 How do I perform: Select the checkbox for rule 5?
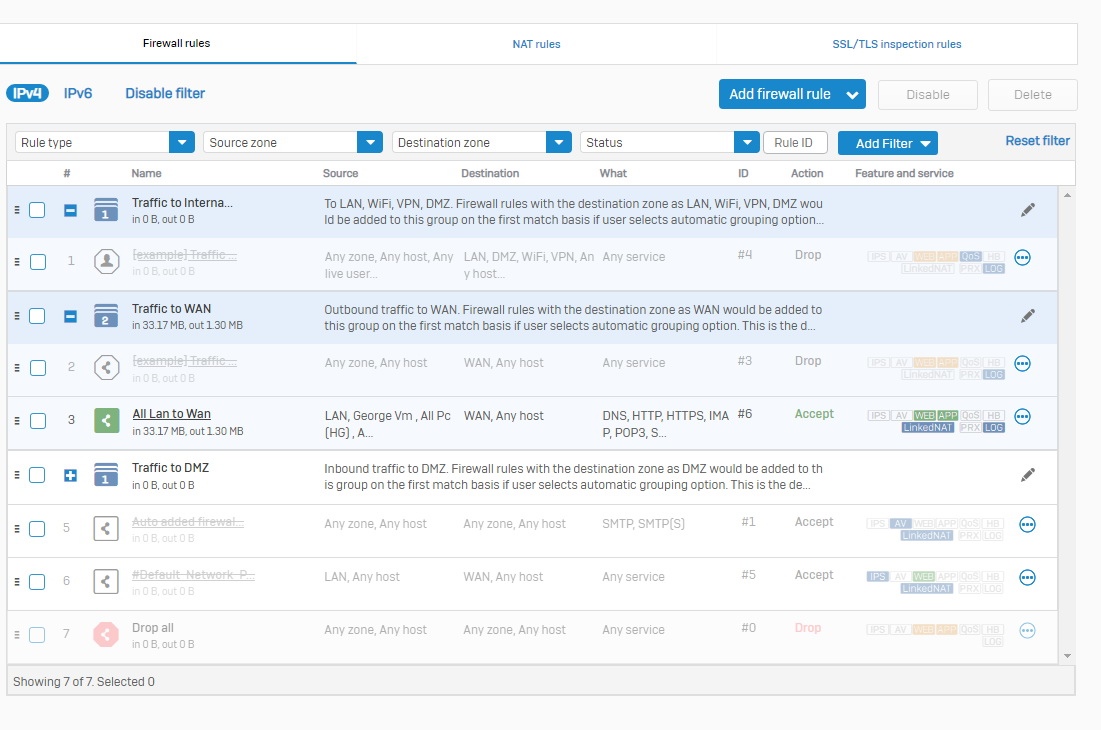coord(37,529)
